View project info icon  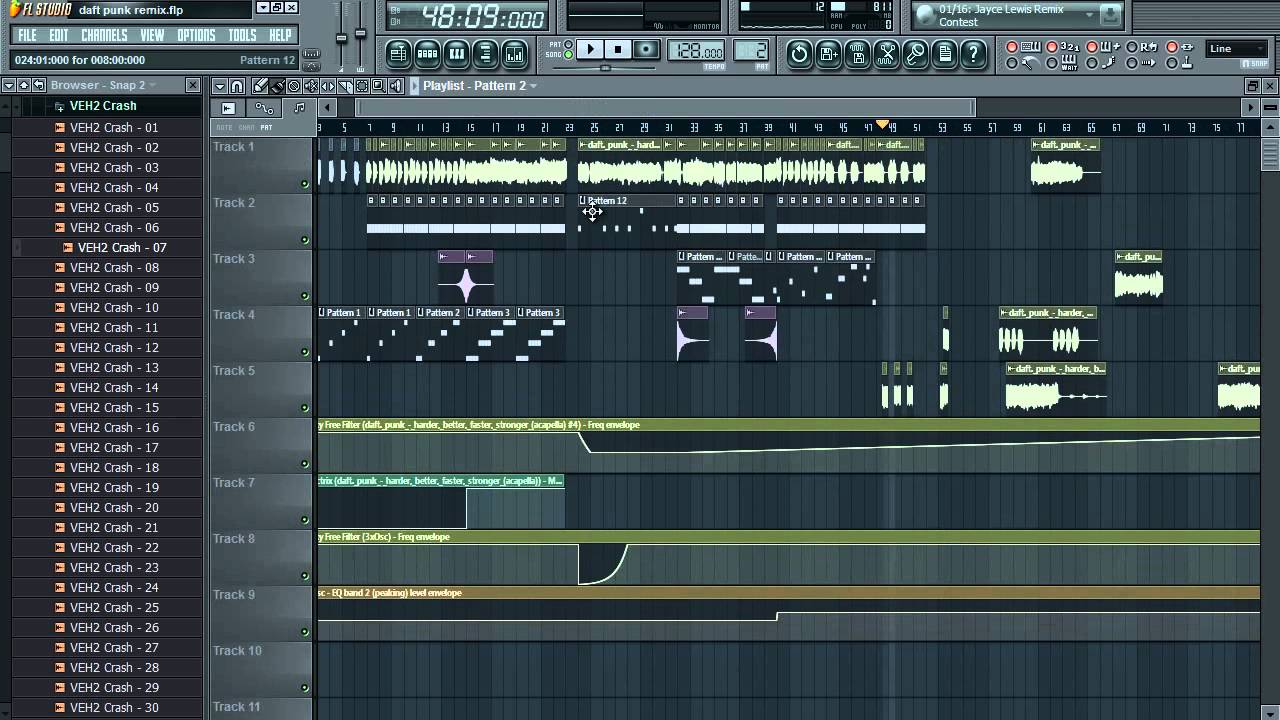click(x=944, y=54)
